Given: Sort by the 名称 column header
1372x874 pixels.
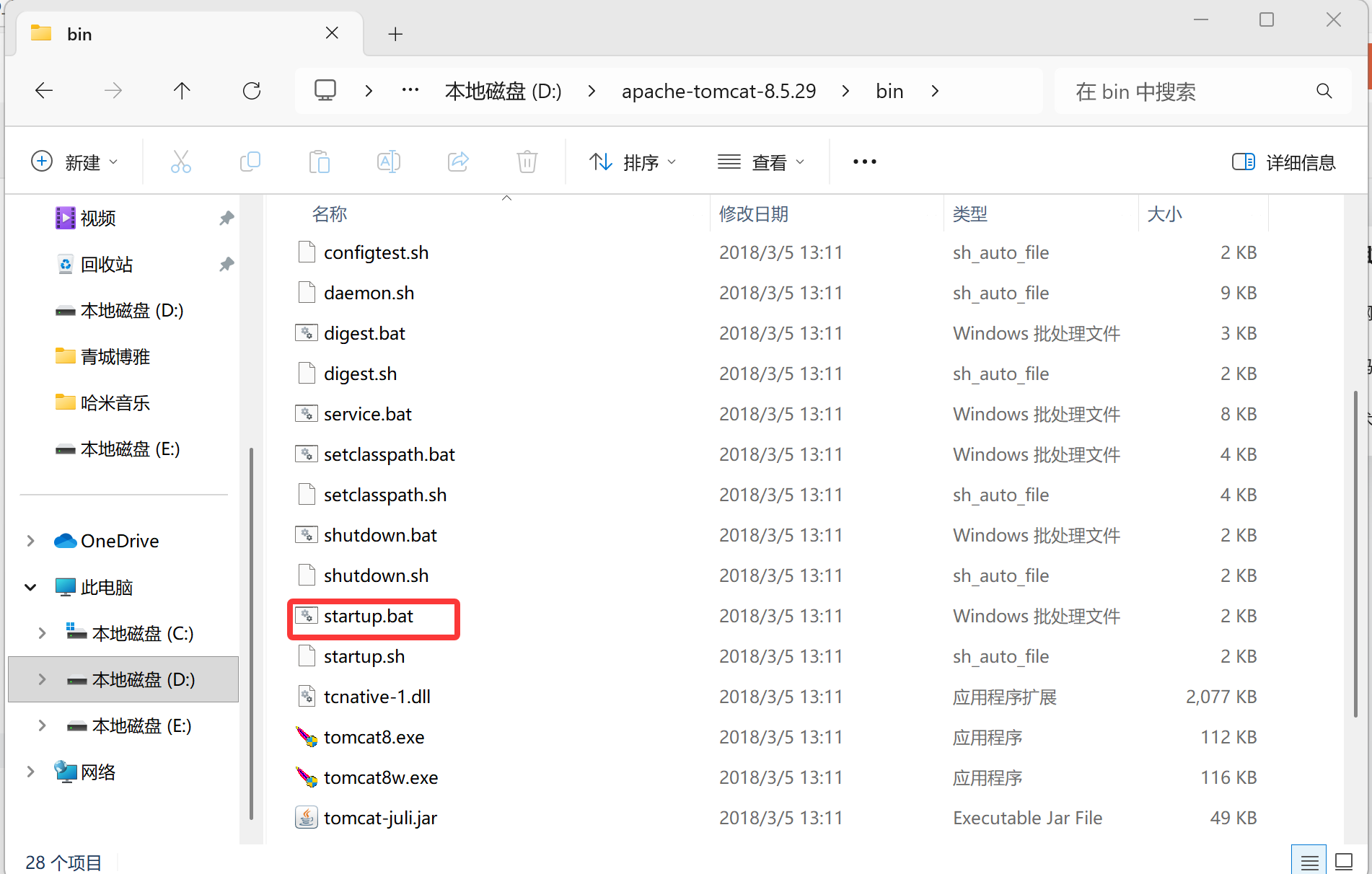Looking at the screenshot, I should pyautogui.click(x=330, y=214).
